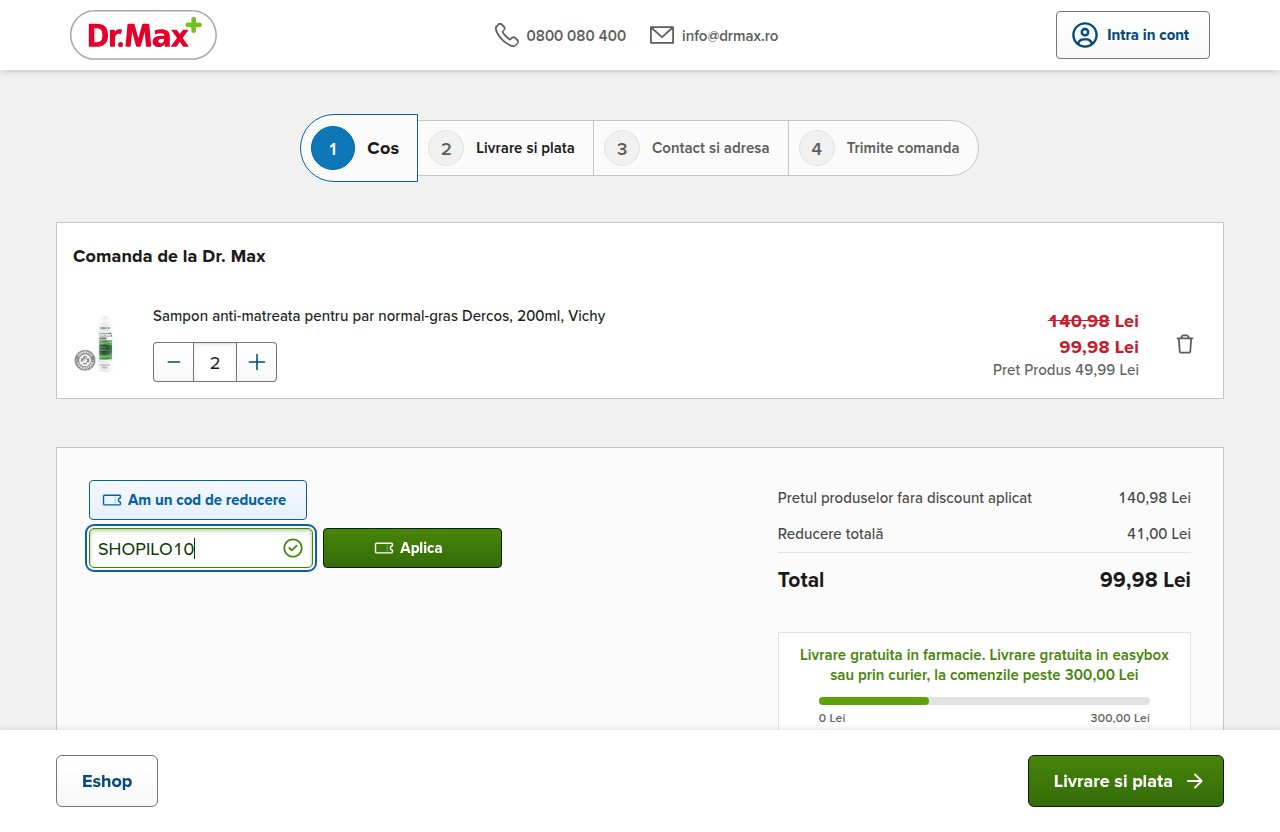Click struck-through price 140,98 Lei

pyautogui.click(x=1093, y=321)
